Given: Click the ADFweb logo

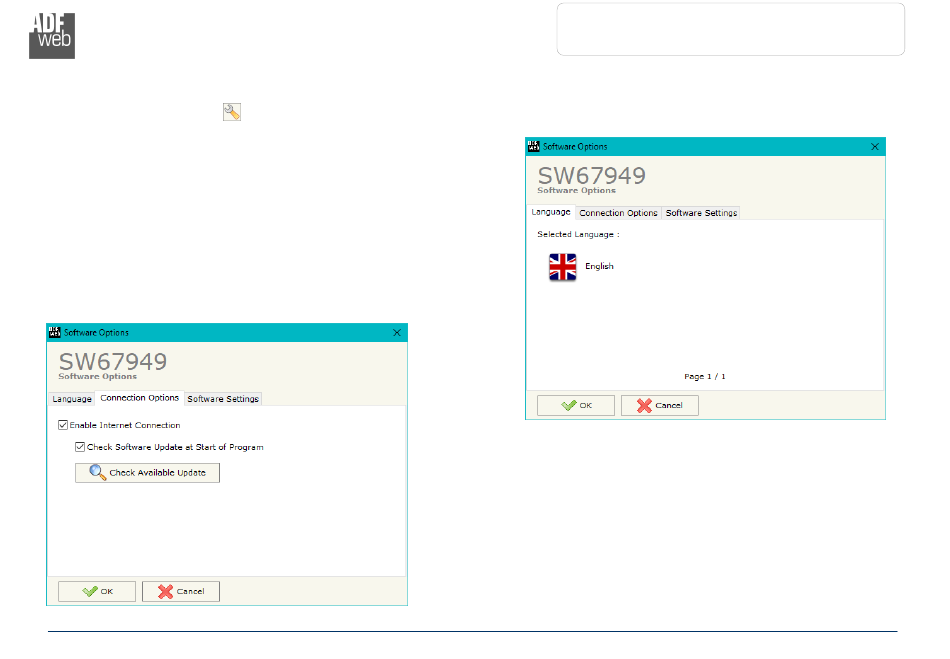Looking at the screenshot, I should [52, 36].
